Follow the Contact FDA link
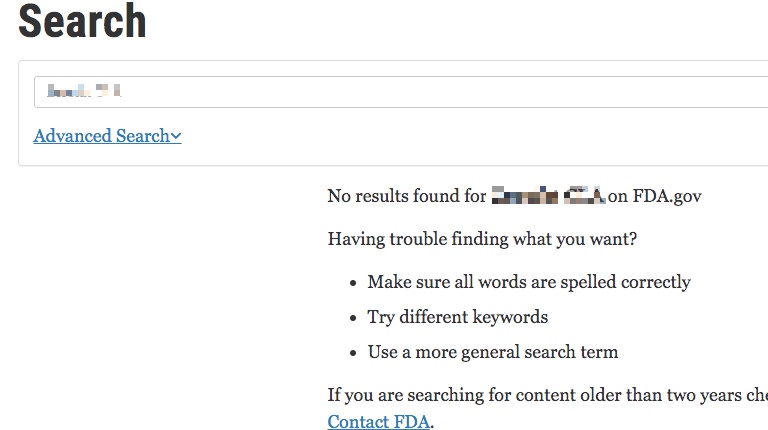768x430 pixels. coord(379,422)
